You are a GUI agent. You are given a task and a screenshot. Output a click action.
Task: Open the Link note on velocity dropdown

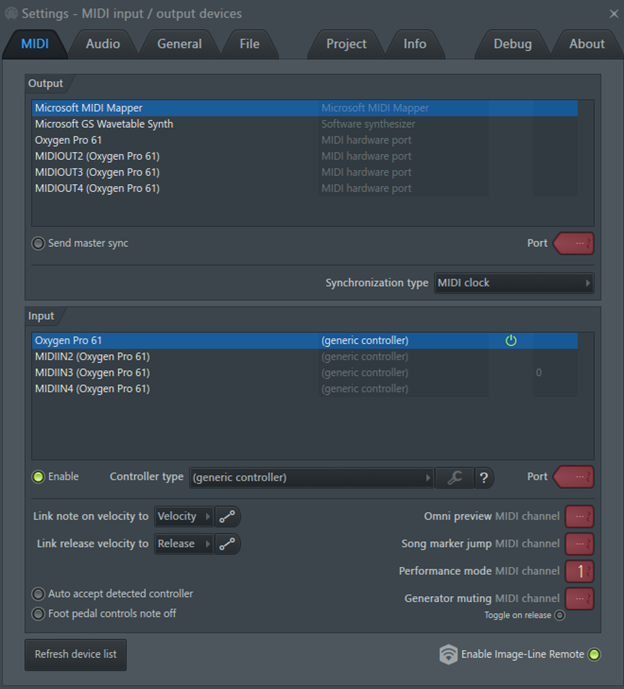[x=184, y=516]
